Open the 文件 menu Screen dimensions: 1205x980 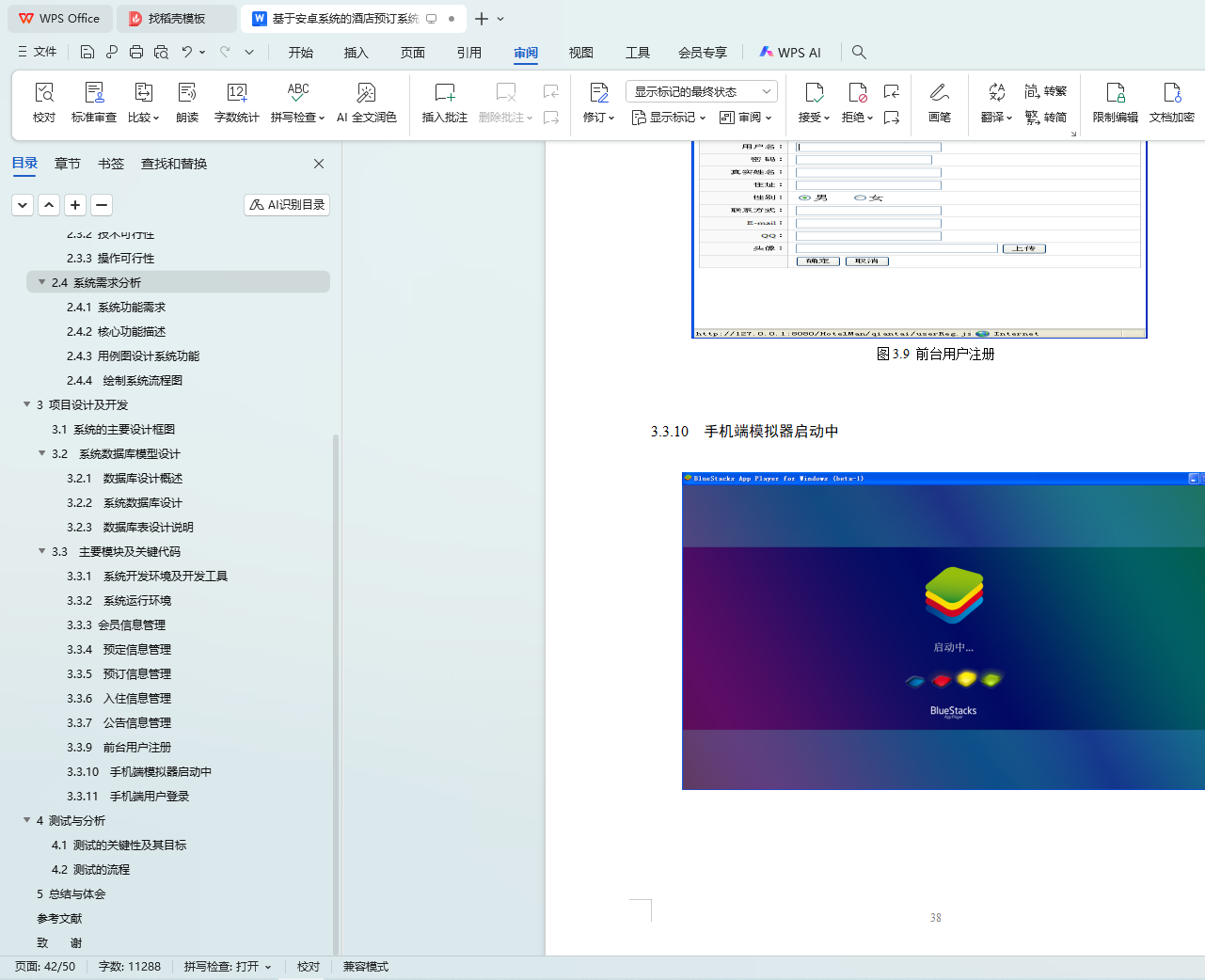38,52
